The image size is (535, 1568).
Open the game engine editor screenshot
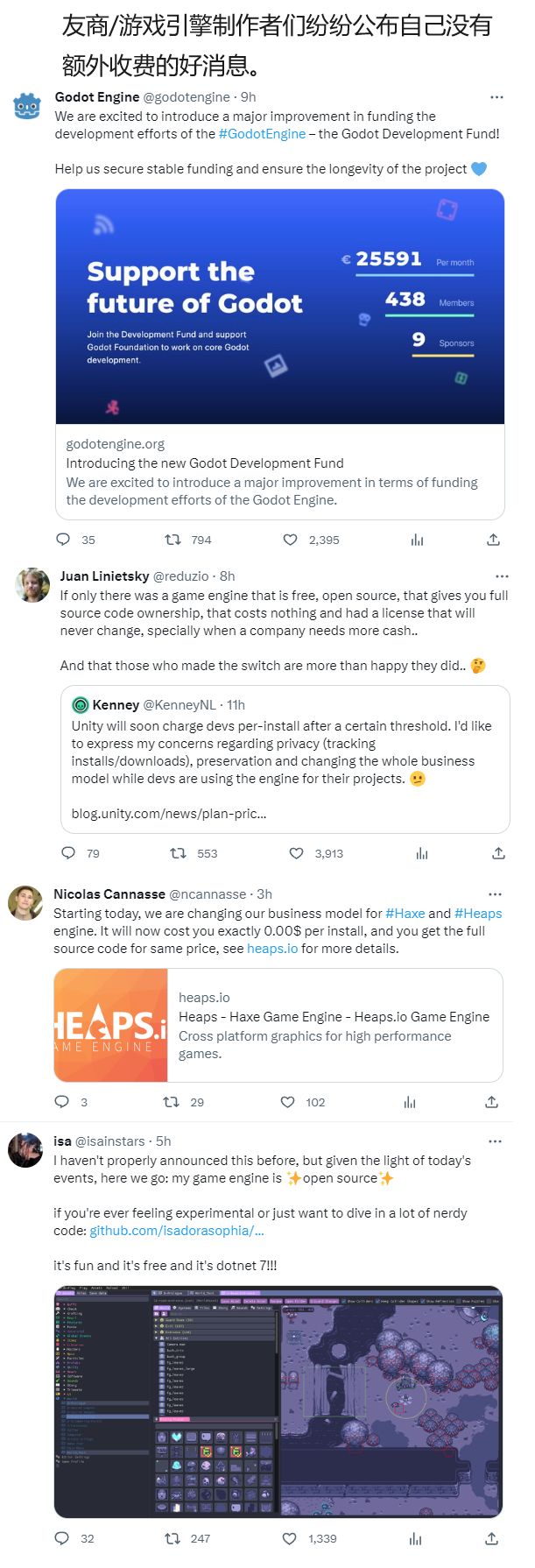[x=278, y=1402]
